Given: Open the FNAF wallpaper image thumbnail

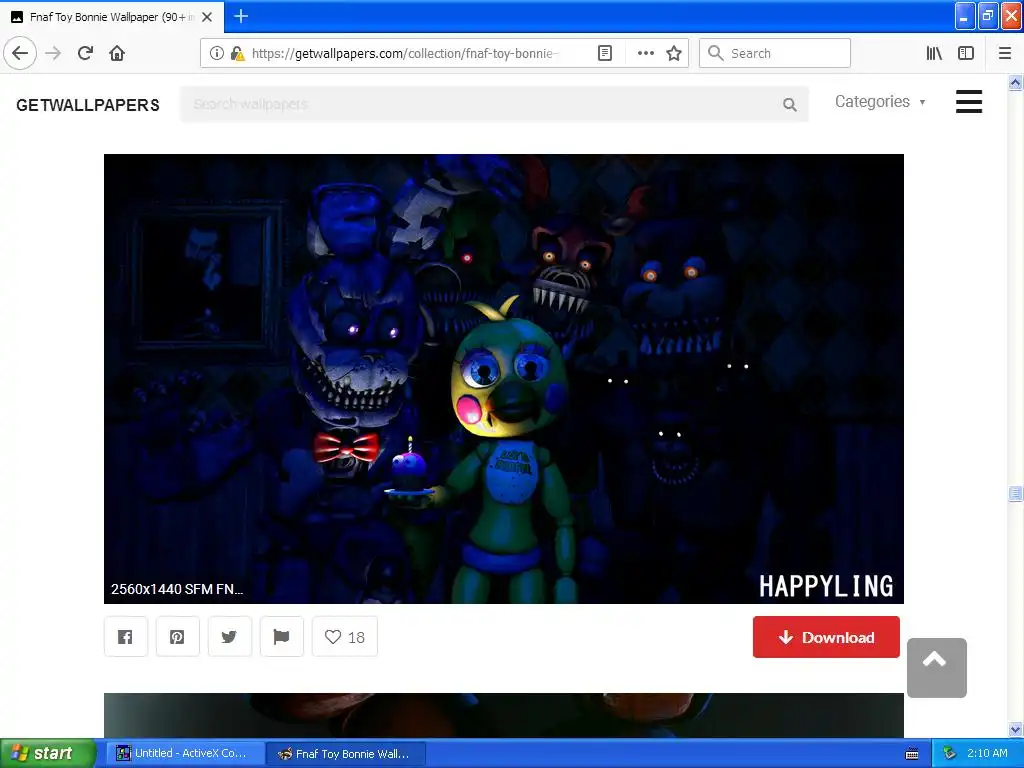Looking at the screenshot, I should 504,379.
